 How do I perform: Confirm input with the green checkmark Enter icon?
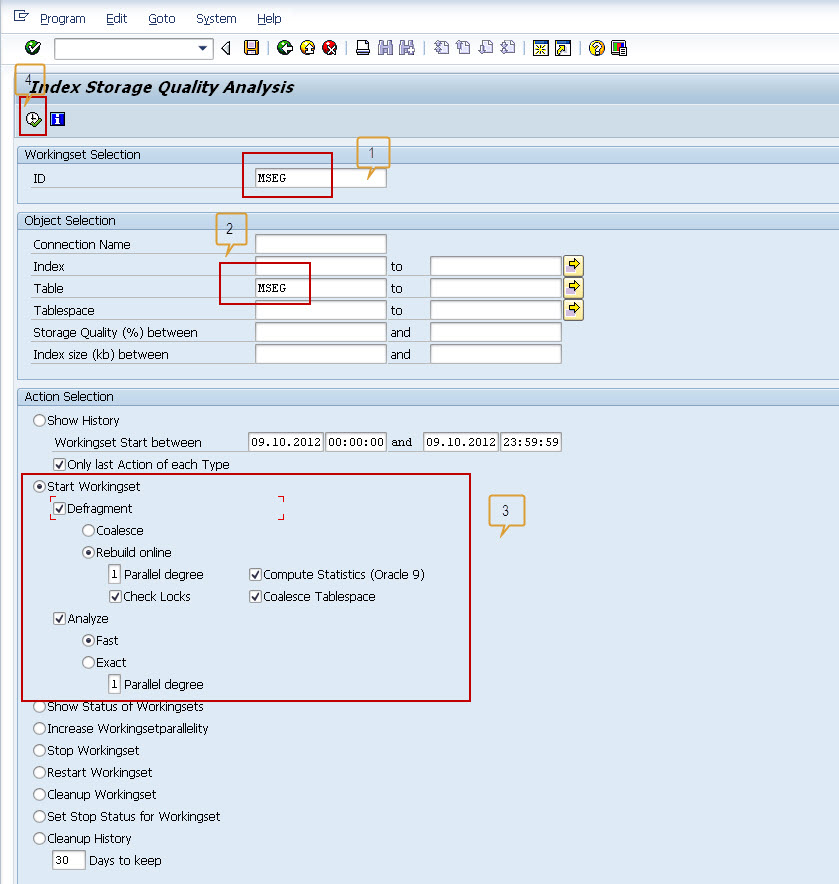[x=30, y=47]
